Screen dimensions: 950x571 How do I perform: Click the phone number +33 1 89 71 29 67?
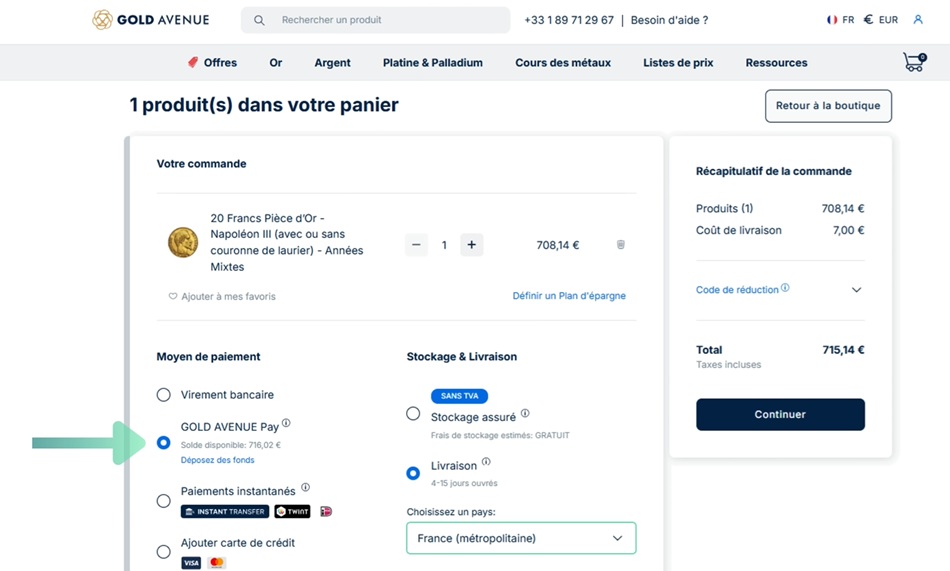click(569, 20)
